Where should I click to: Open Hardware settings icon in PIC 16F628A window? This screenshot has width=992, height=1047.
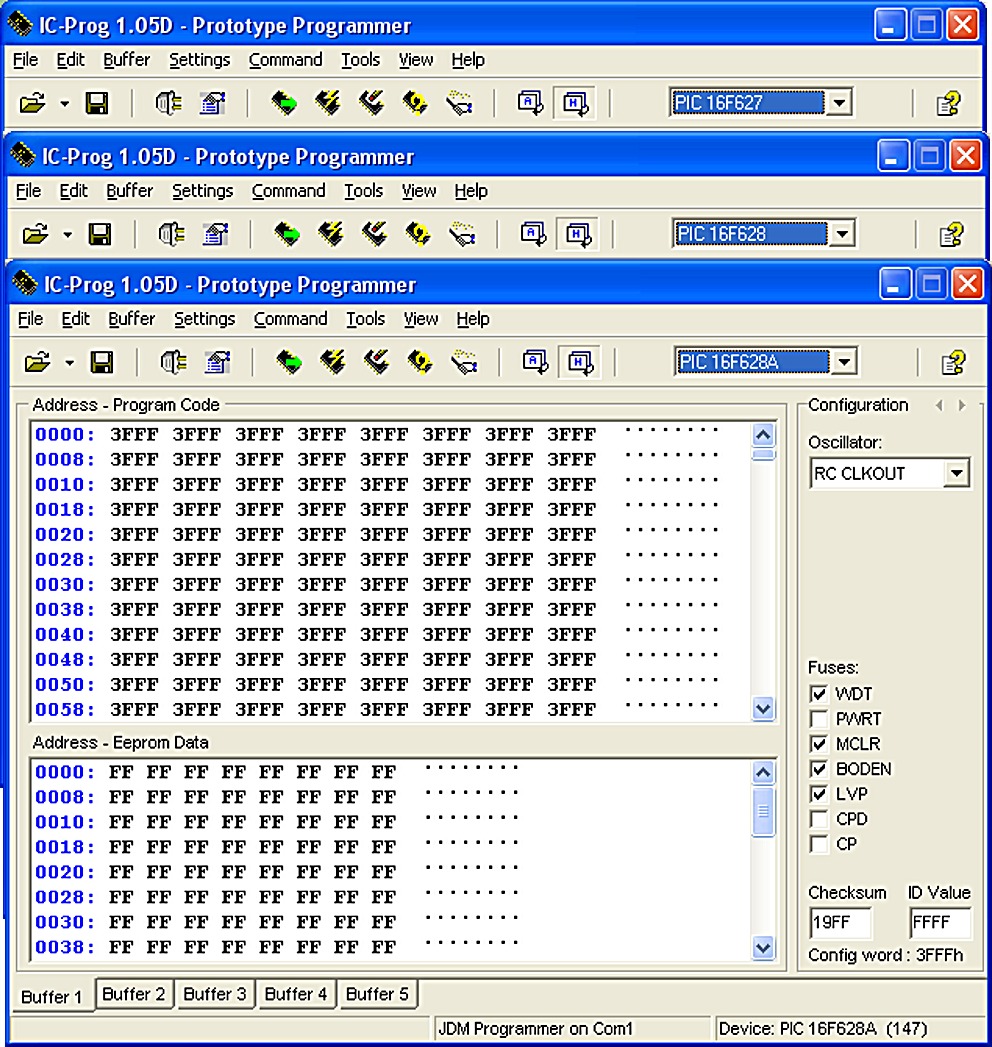click(174, 363)
